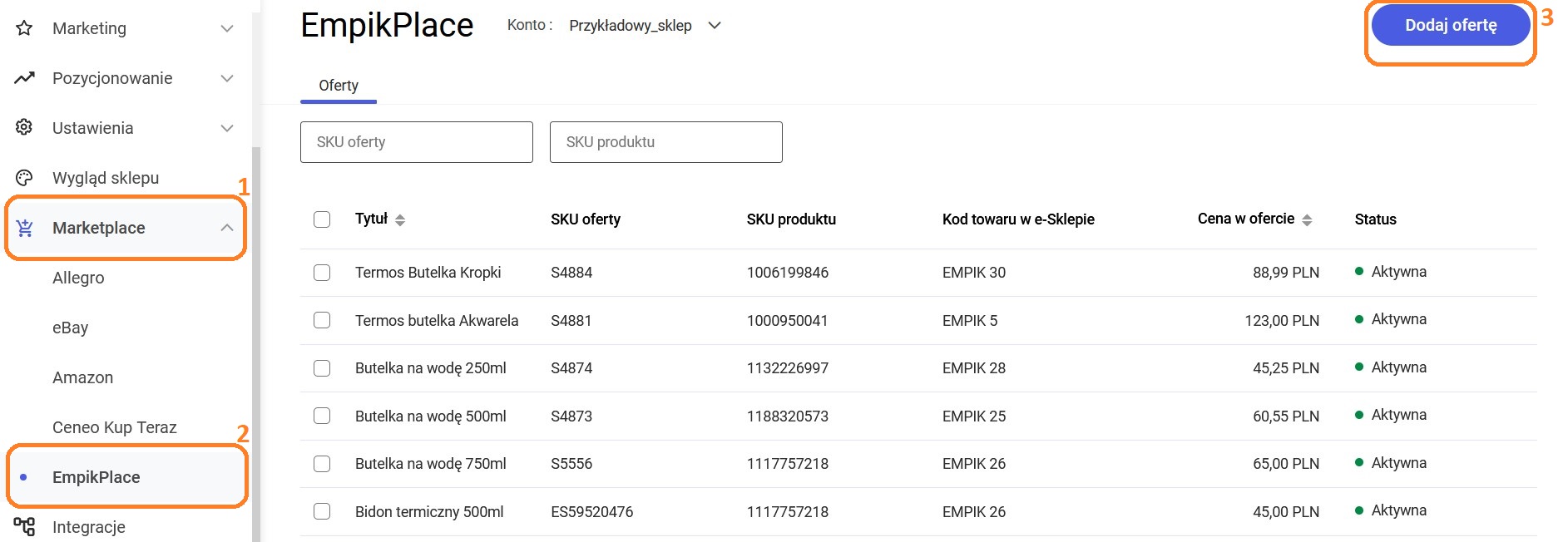Image resolution: width=1568 pixels, height=542 pixels.
Task: Click the Wygląd sklepu palette icon
Action: [24, 177]
